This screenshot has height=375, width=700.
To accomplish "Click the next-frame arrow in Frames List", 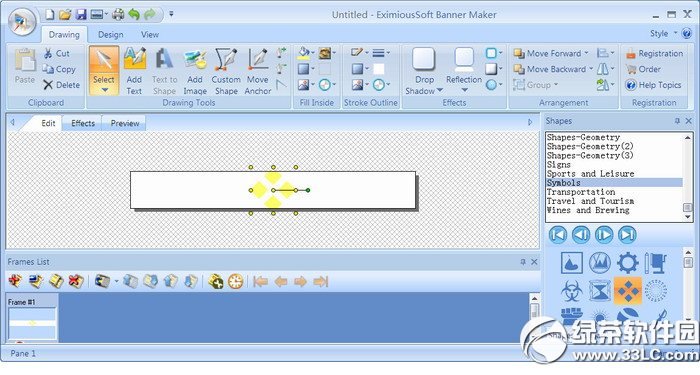I will [300, 281].
